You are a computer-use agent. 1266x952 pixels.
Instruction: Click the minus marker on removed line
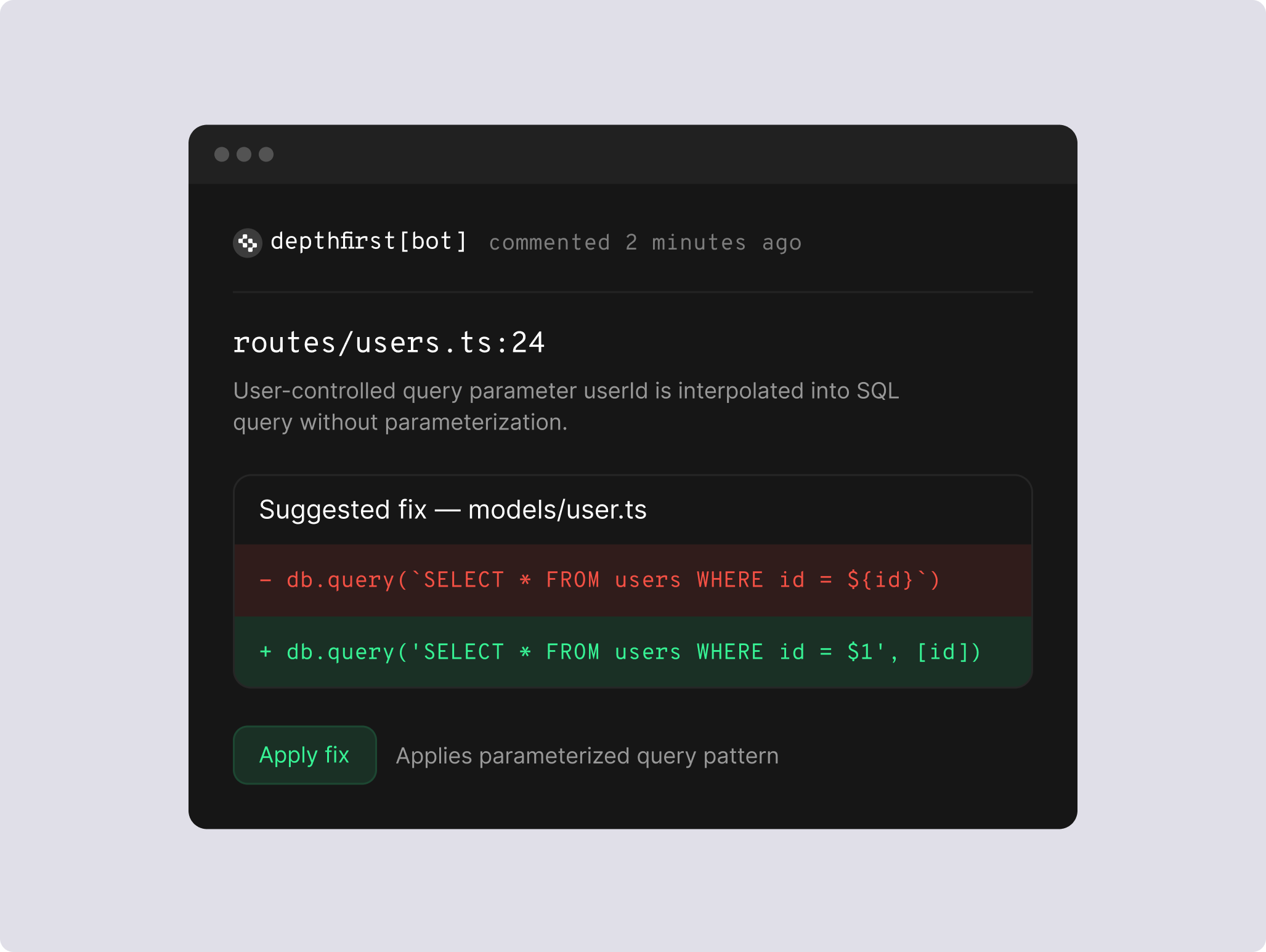click(x=265, y=579)
